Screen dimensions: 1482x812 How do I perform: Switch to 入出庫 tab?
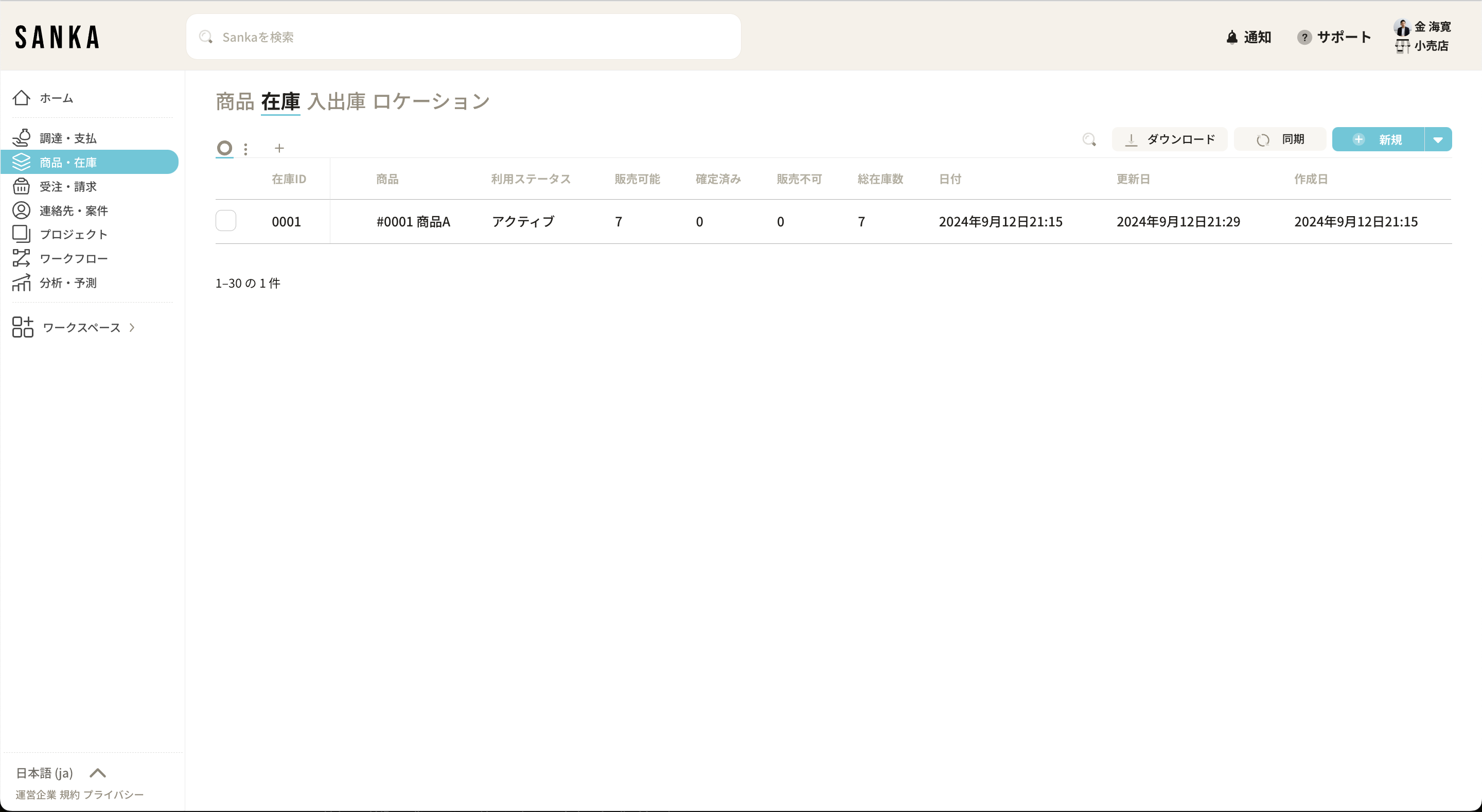tap(336, 102)
